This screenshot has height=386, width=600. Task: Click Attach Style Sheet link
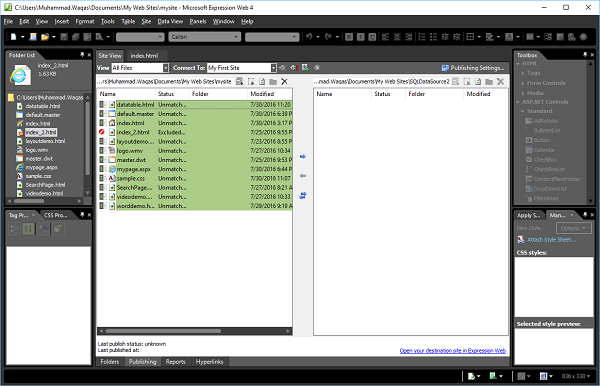click(x=551, y=239)
